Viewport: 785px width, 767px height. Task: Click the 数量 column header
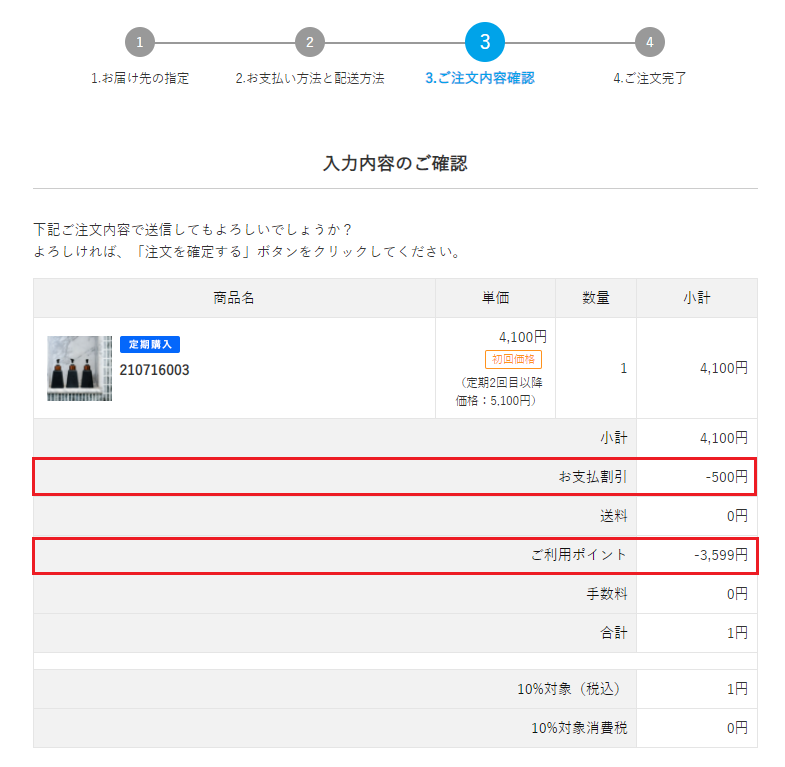(x=596, y=298)
